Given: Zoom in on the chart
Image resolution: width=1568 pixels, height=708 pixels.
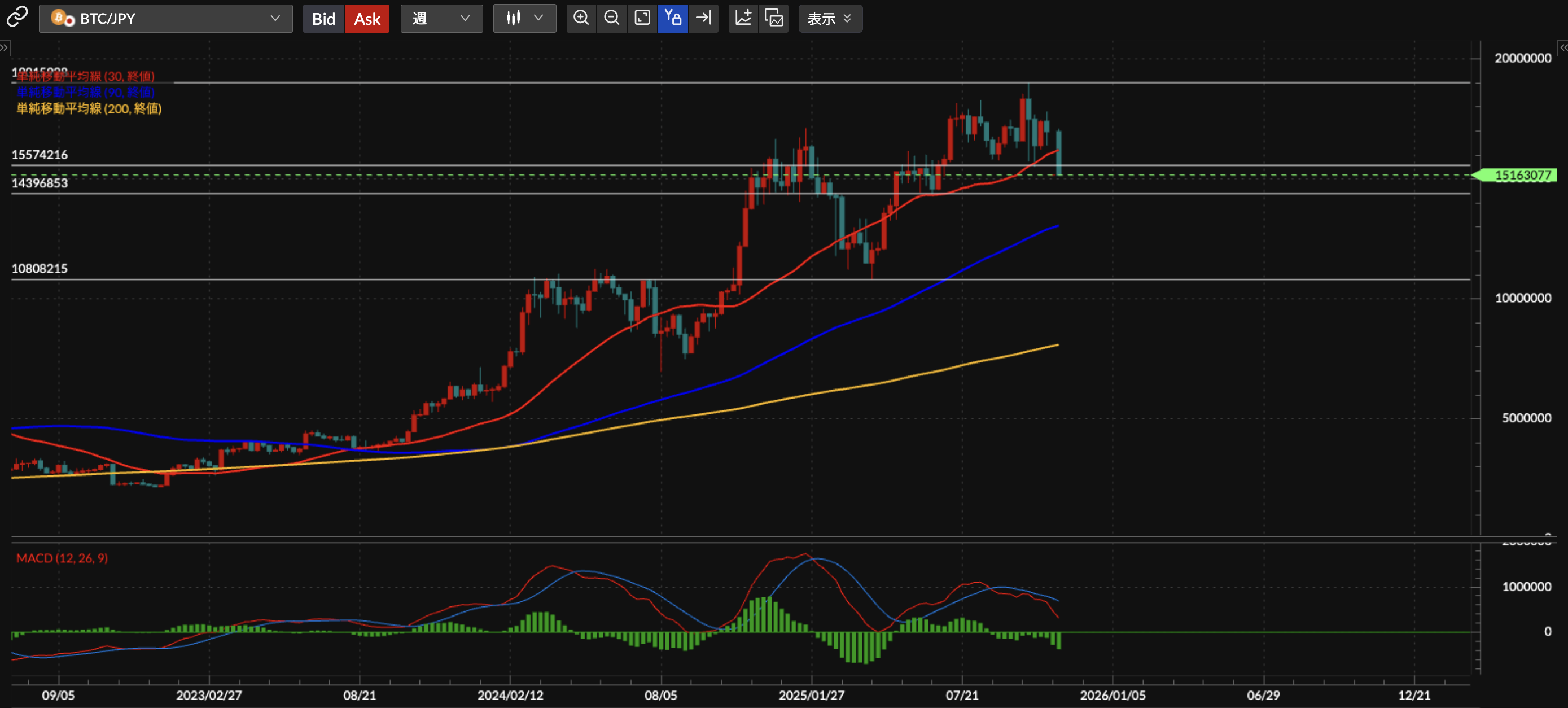Looking at the screenshot, I should pyautogui.click(x=581, y=18).
